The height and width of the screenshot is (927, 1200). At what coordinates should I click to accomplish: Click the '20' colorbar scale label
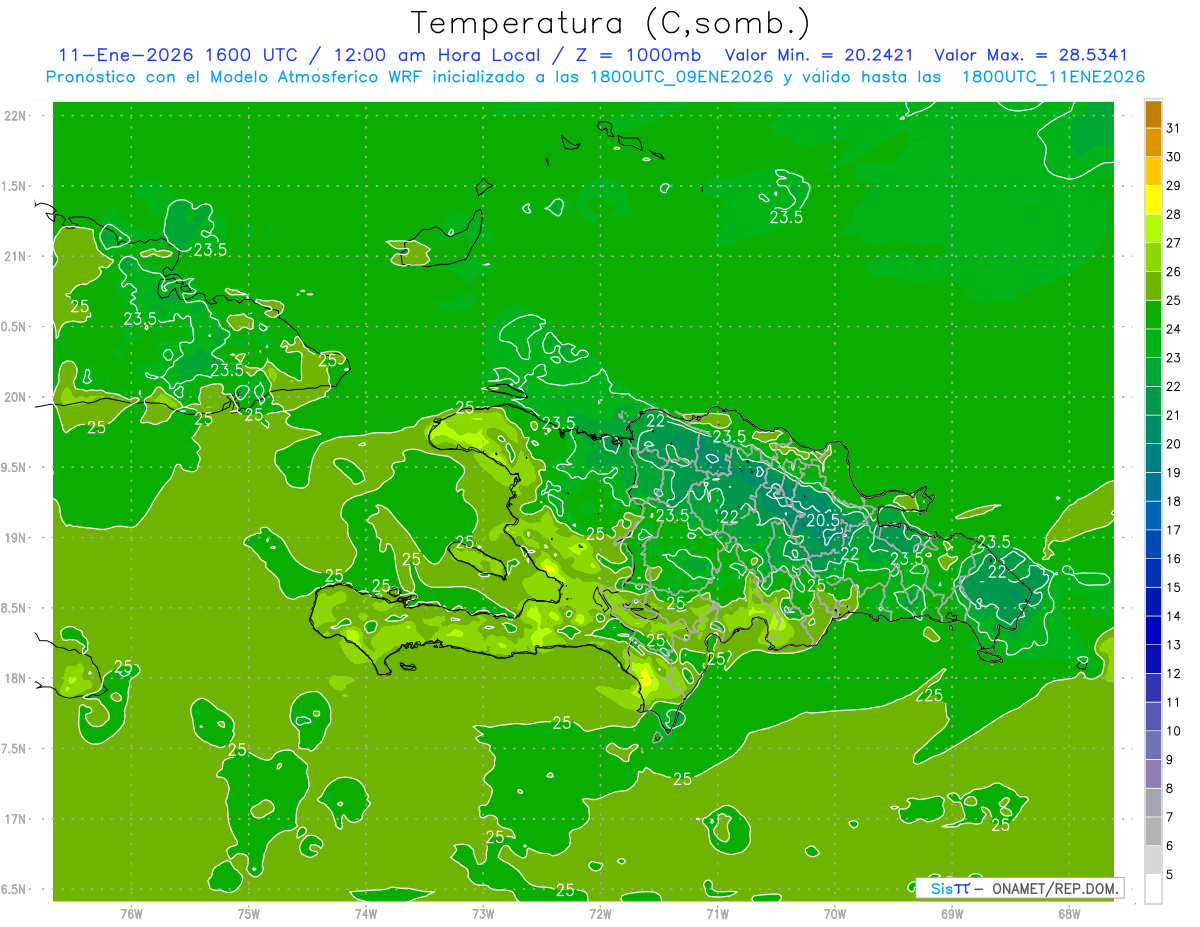click(1174, 444)
